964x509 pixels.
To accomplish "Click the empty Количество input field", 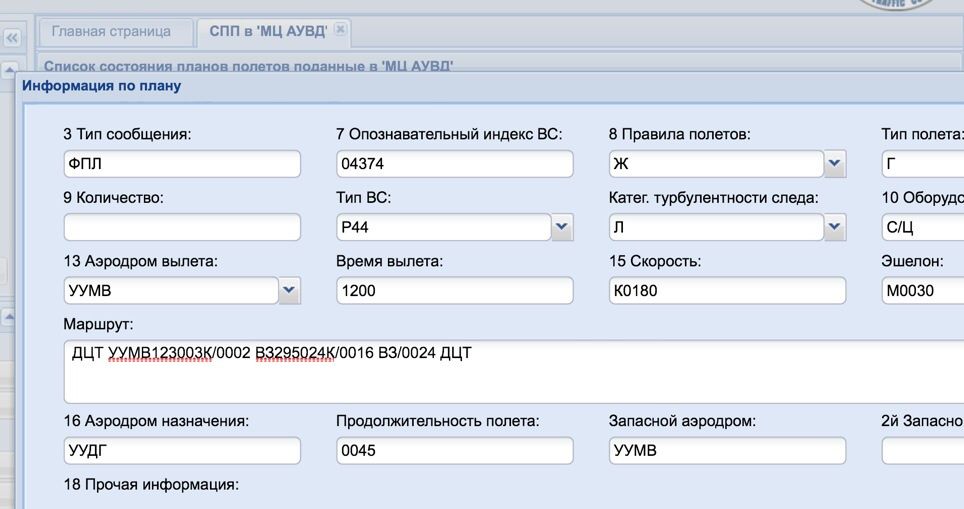I will 182,227.
